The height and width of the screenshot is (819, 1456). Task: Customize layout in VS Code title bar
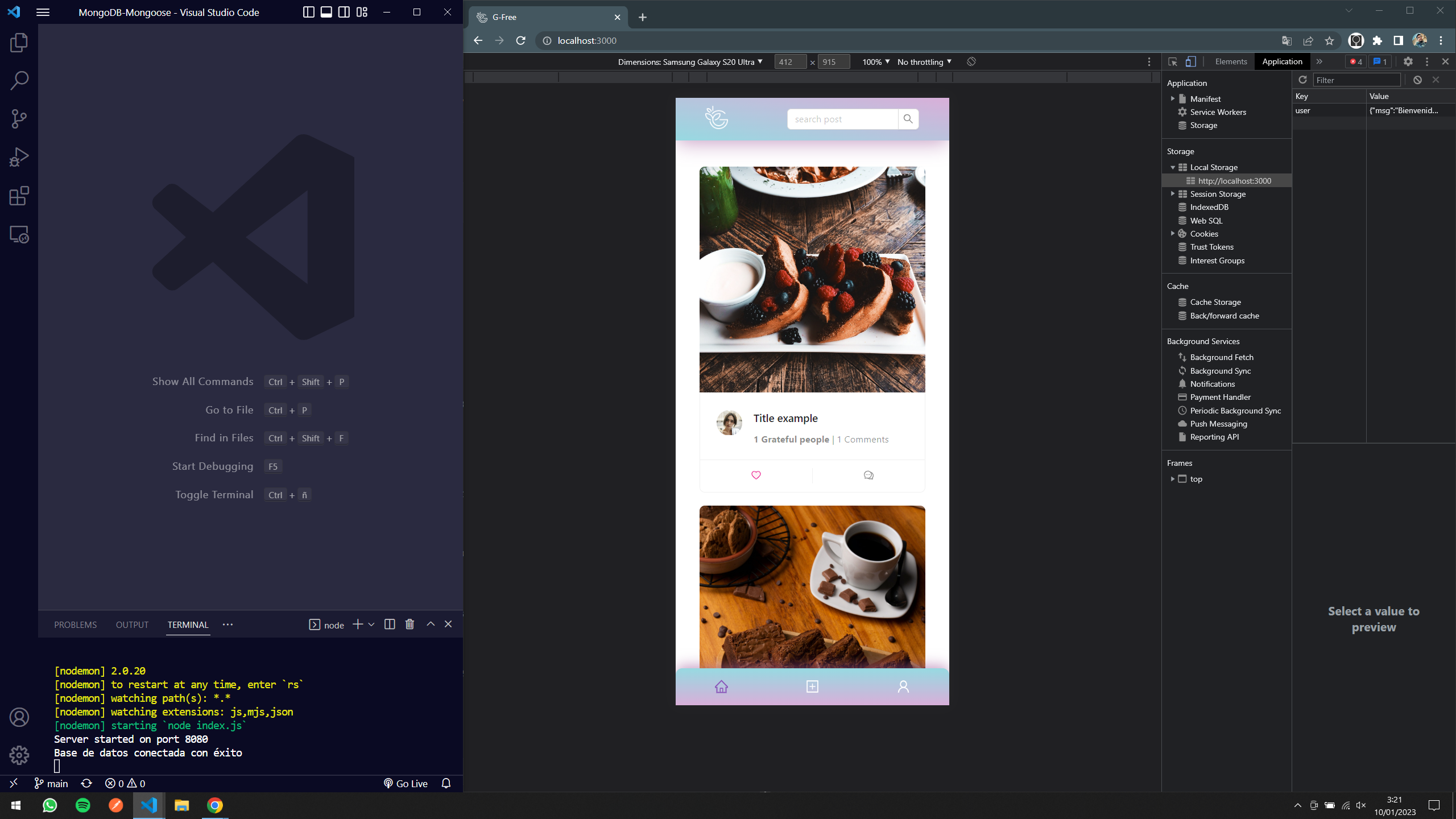coord(362,12)
